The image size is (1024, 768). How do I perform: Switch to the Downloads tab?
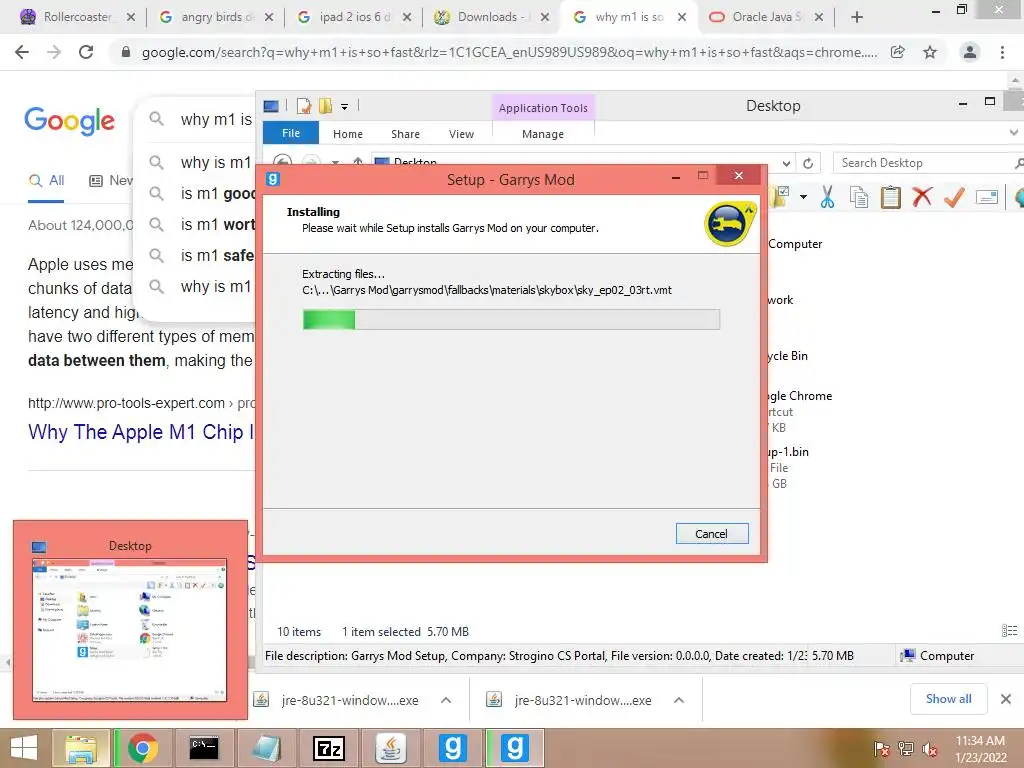pyautogui.click(x=491, y=17)
